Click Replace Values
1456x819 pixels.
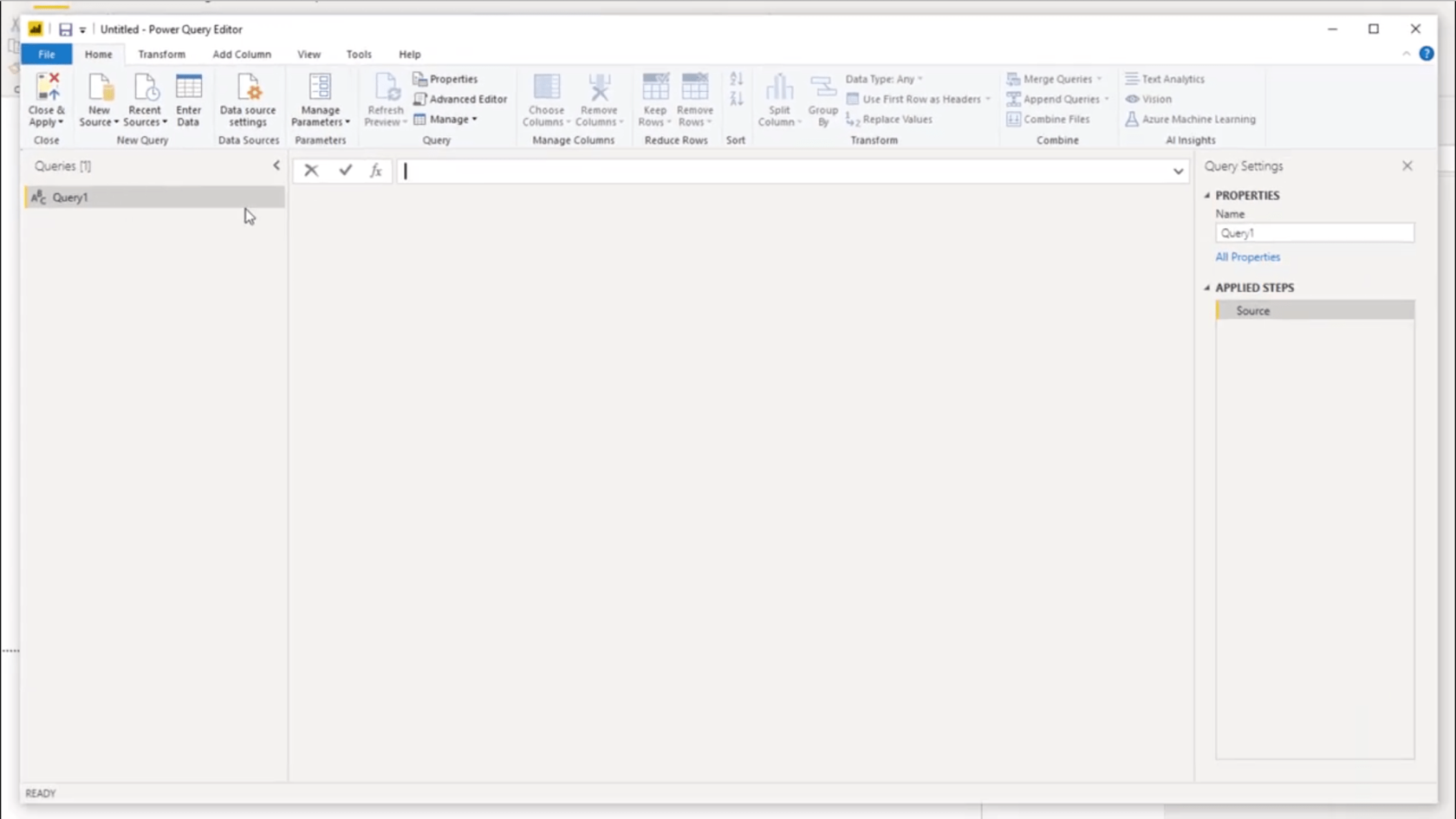point(889,120)
